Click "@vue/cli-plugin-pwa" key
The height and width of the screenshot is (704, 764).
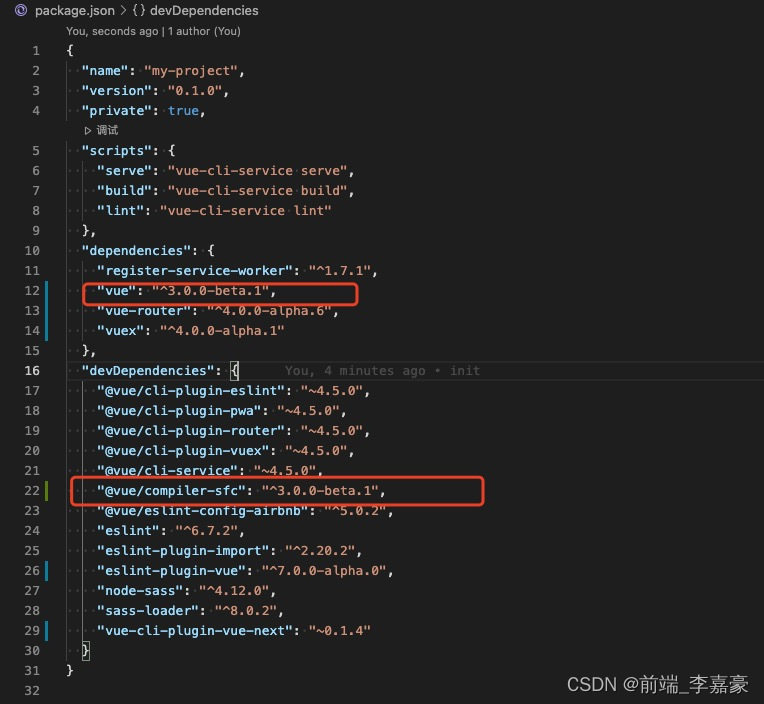pos(179,411)
